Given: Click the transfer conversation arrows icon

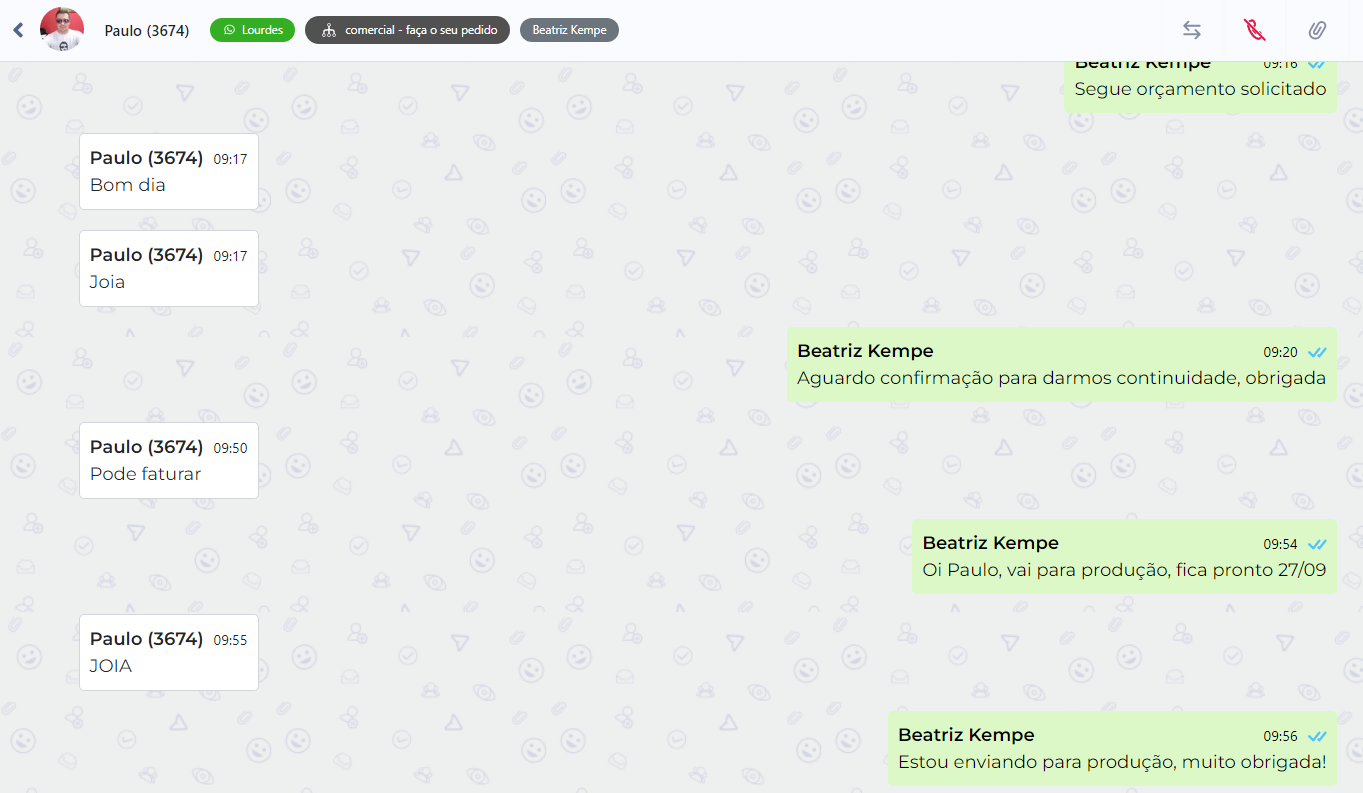Looking at the screenshot, I should (x=1192, y=30).
